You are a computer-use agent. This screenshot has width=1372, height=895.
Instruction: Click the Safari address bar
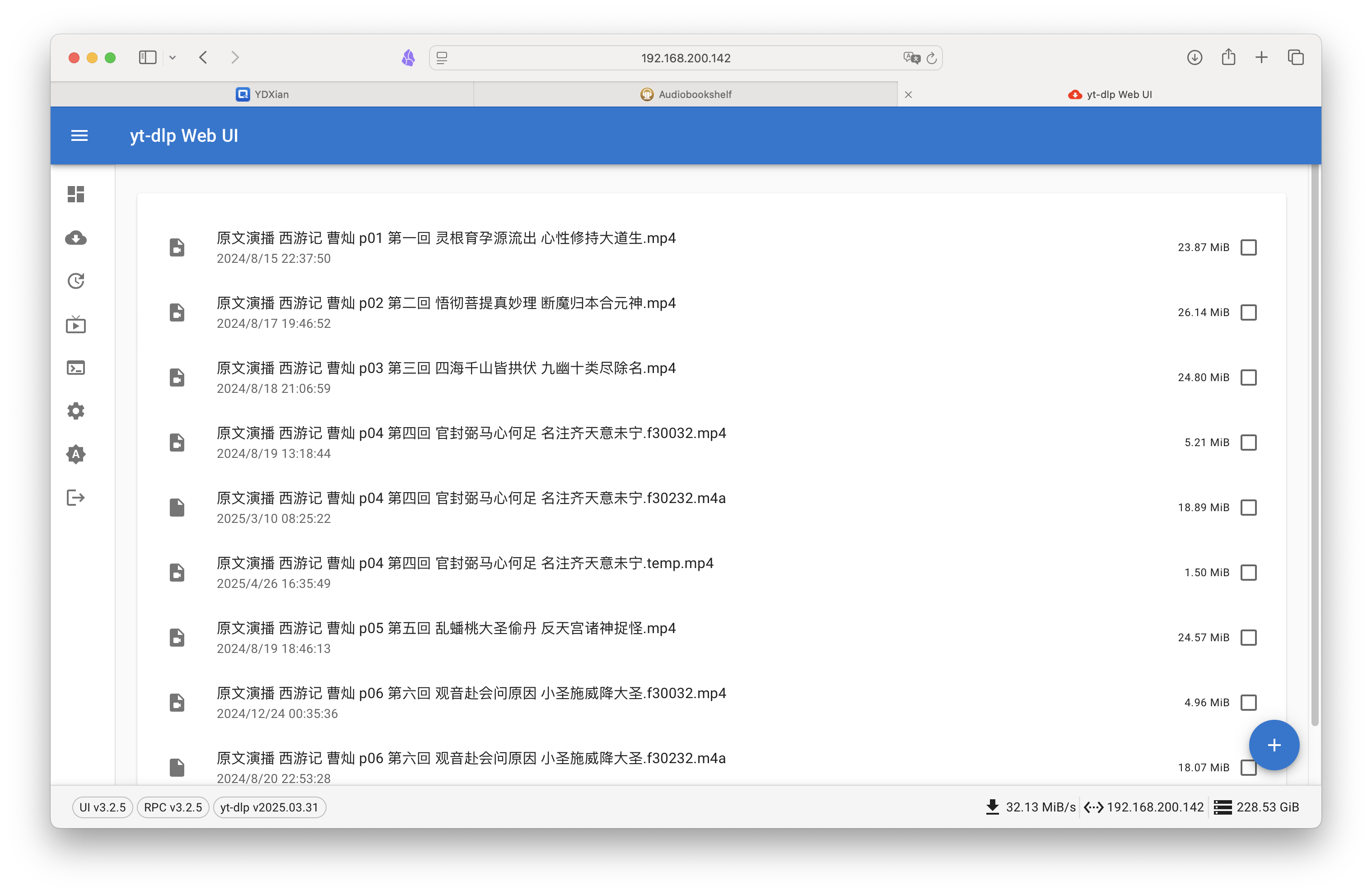pyautogui.click(x=686, y=58)
